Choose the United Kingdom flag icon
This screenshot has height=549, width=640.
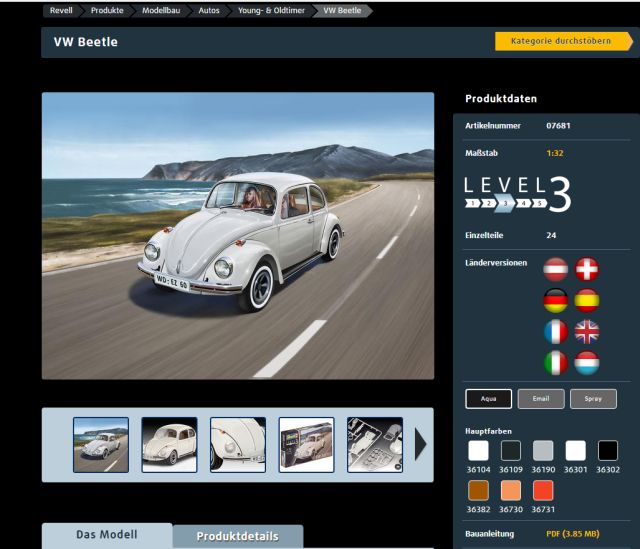coord(586,331)
